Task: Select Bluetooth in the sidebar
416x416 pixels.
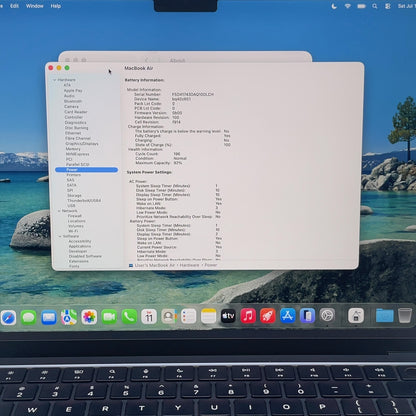Action: (x=73, y=101)
